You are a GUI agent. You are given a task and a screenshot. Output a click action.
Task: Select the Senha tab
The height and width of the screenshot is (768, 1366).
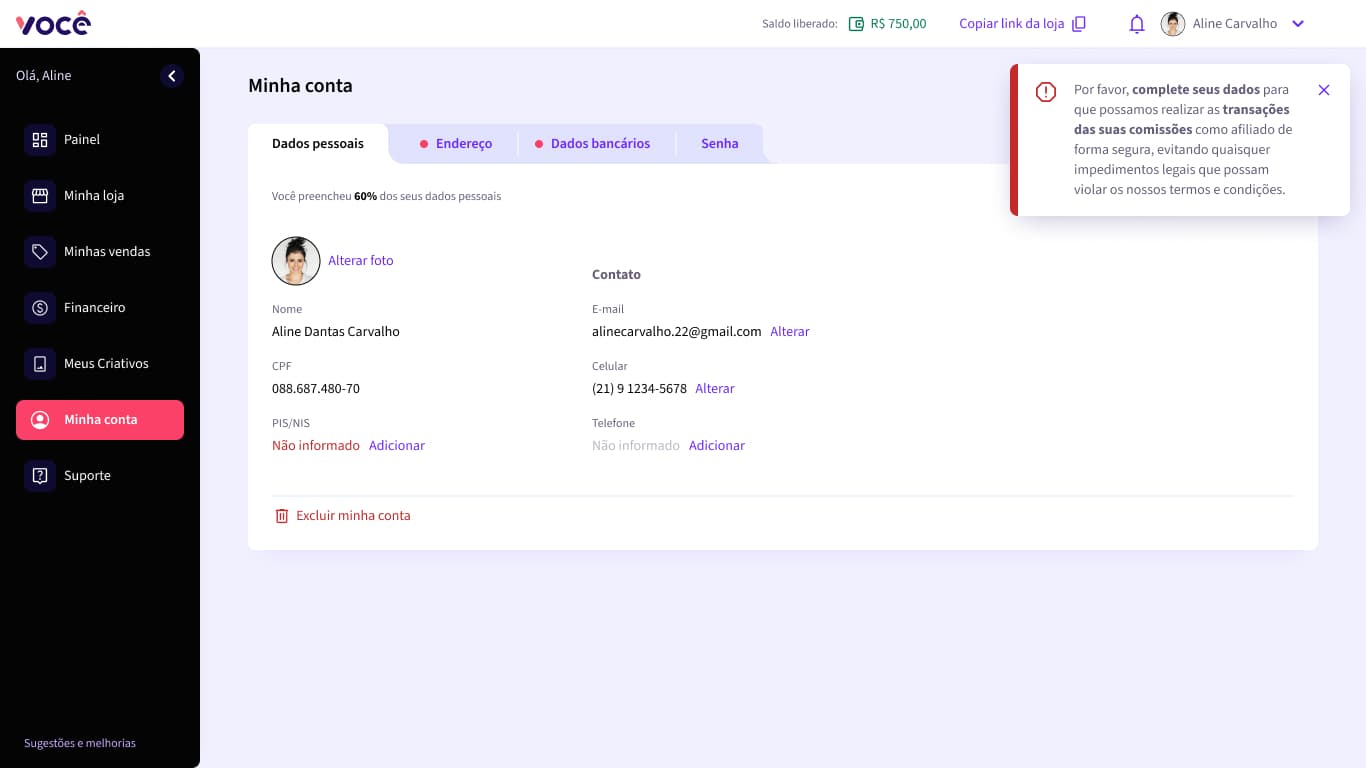point(719,144)
